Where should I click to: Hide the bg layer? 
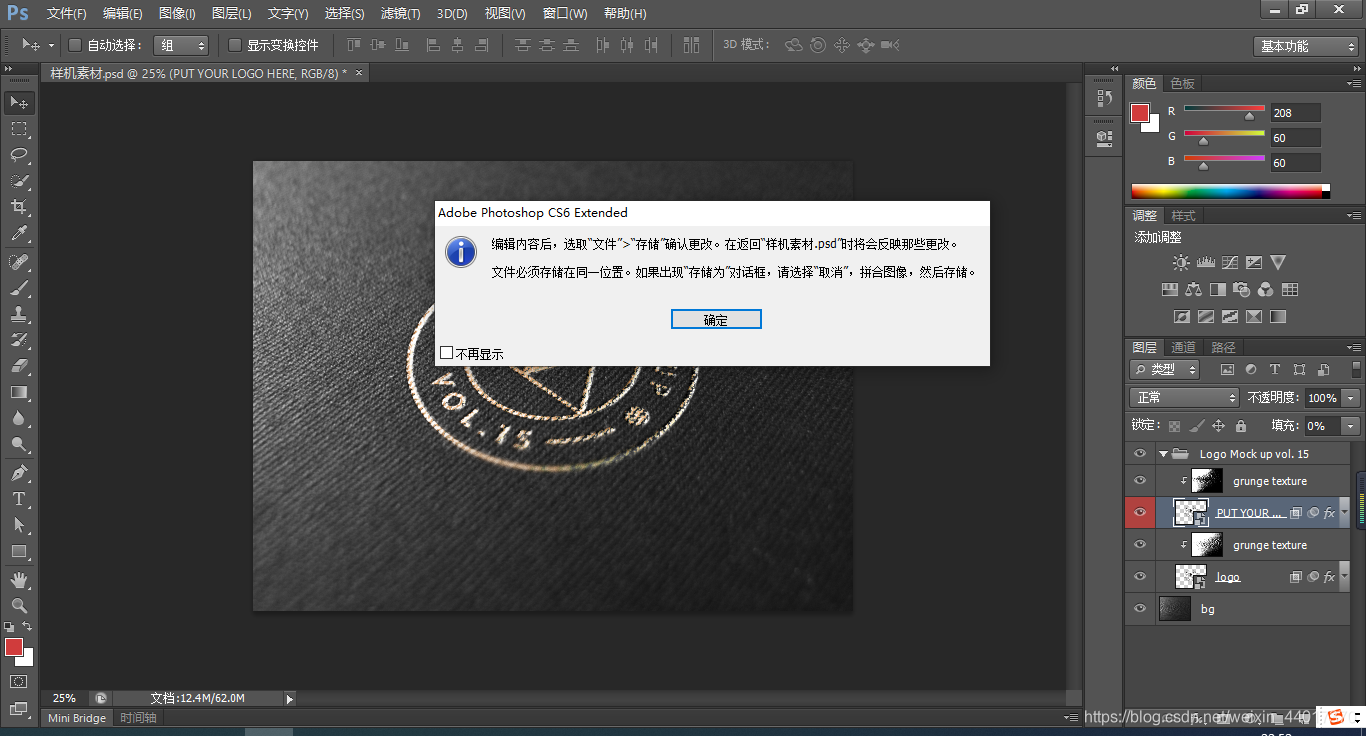[1139, 609]
